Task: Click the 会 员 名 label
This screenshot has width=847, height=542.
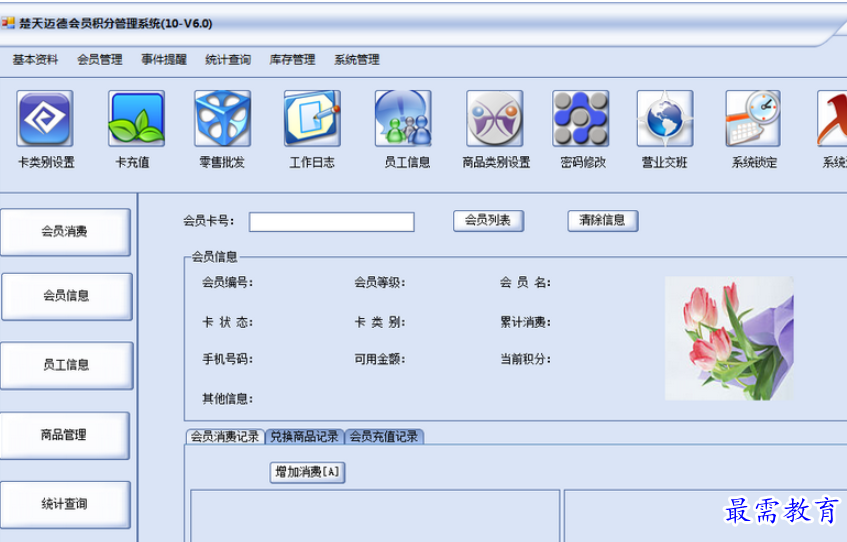Action: coord(526,283)
